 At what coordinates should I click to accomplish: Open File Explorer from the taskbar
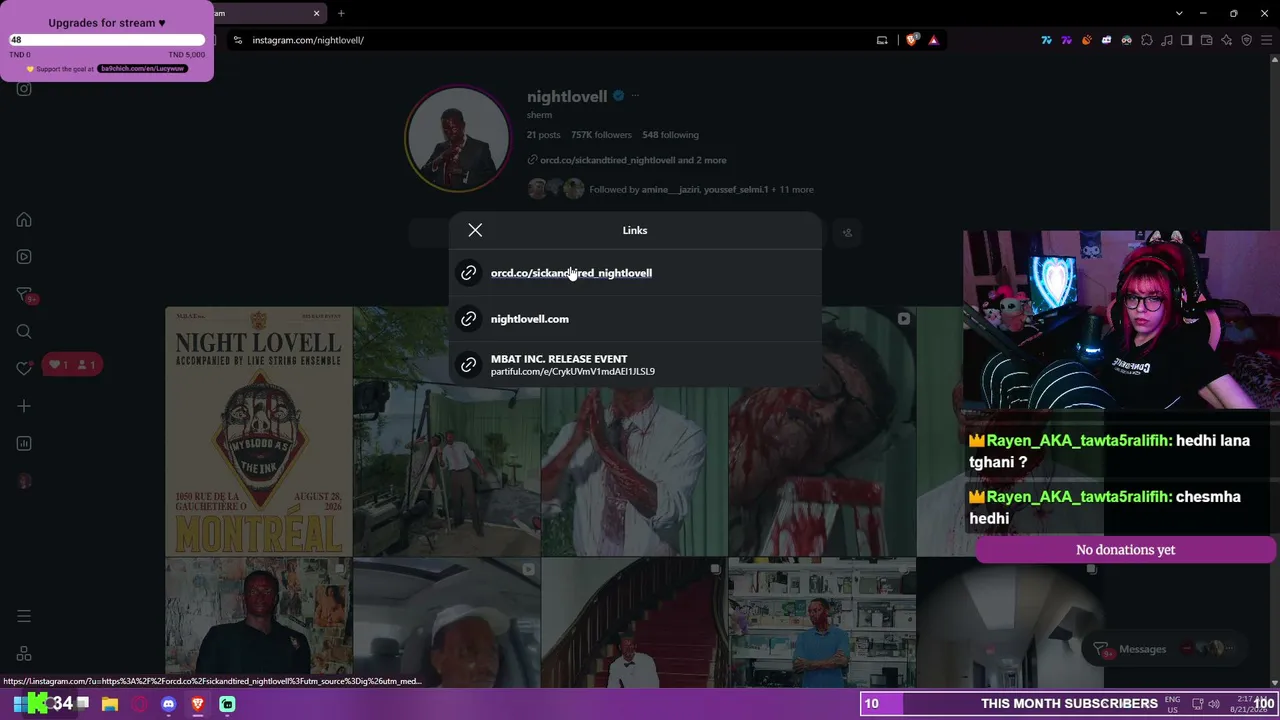click(x=110, y=704)
